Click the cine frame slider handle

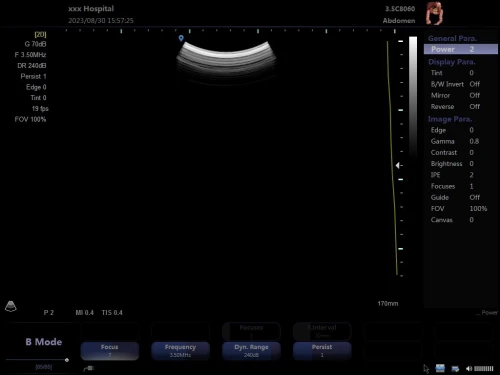[67, 360]
